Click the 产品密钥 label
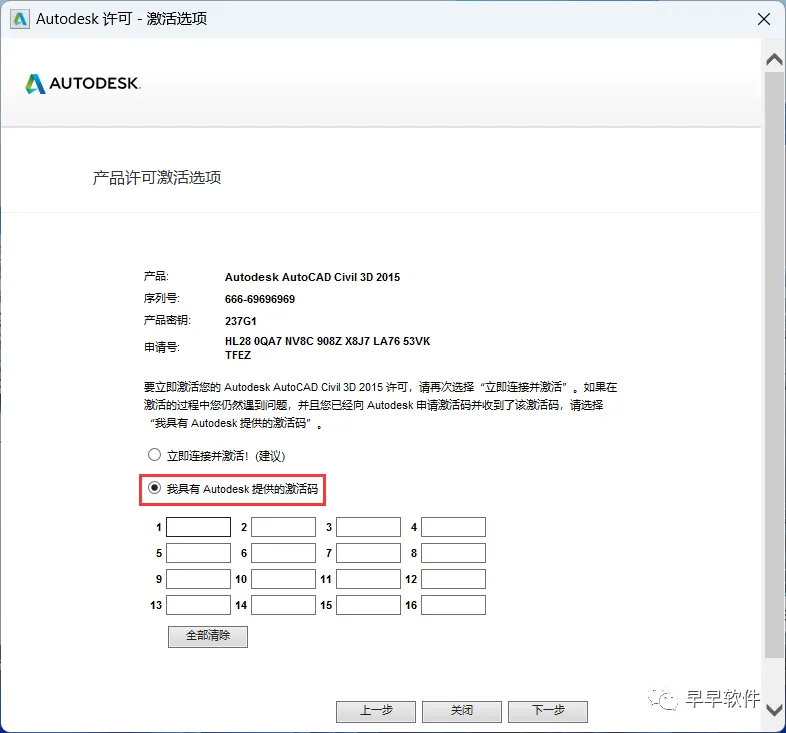 pos(167,320)
